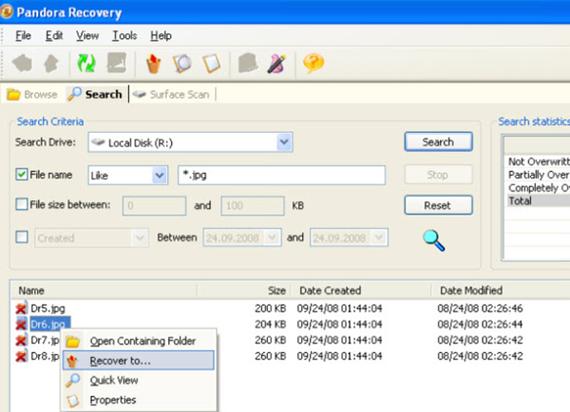This screenshot has width=570, height=412.
Task: Open the Like match type dropdown
Action: tap(159, 175)
